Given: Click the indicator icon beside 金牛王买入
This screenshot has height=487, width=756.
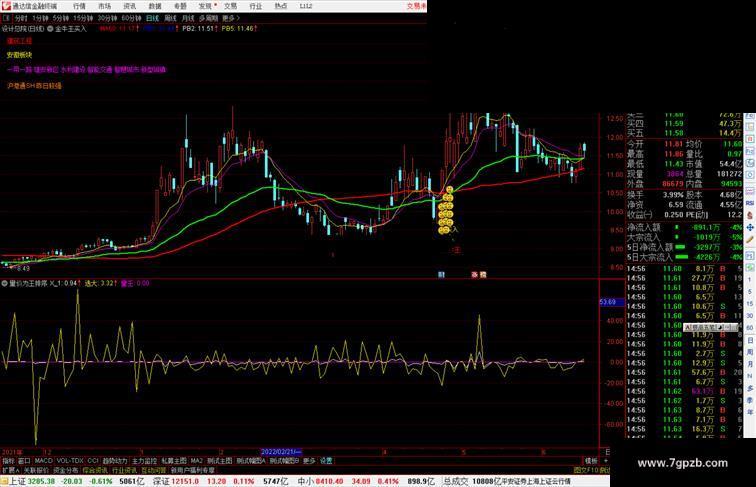Looking at the screenshot, I should (50, 29).
